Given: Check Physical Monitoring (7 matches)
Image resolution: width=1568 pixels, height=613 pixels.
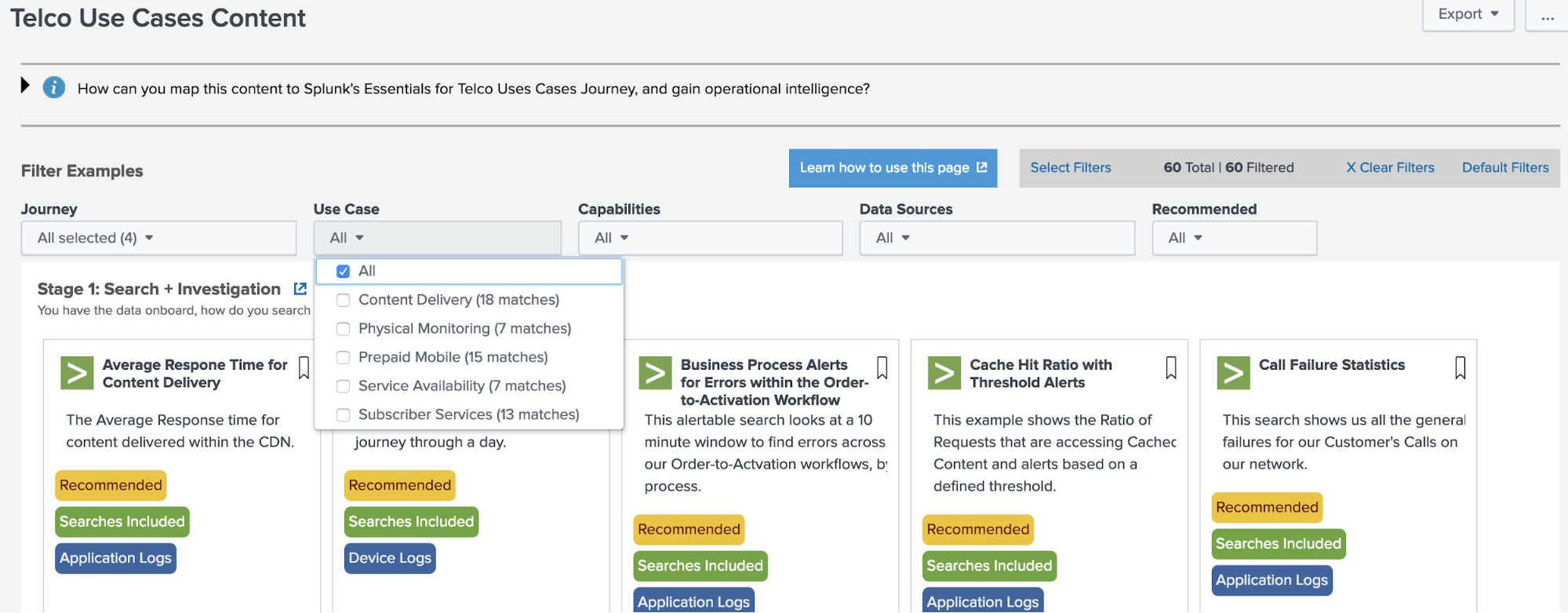Looking at the screenshot, I should [x=343, y=329].
